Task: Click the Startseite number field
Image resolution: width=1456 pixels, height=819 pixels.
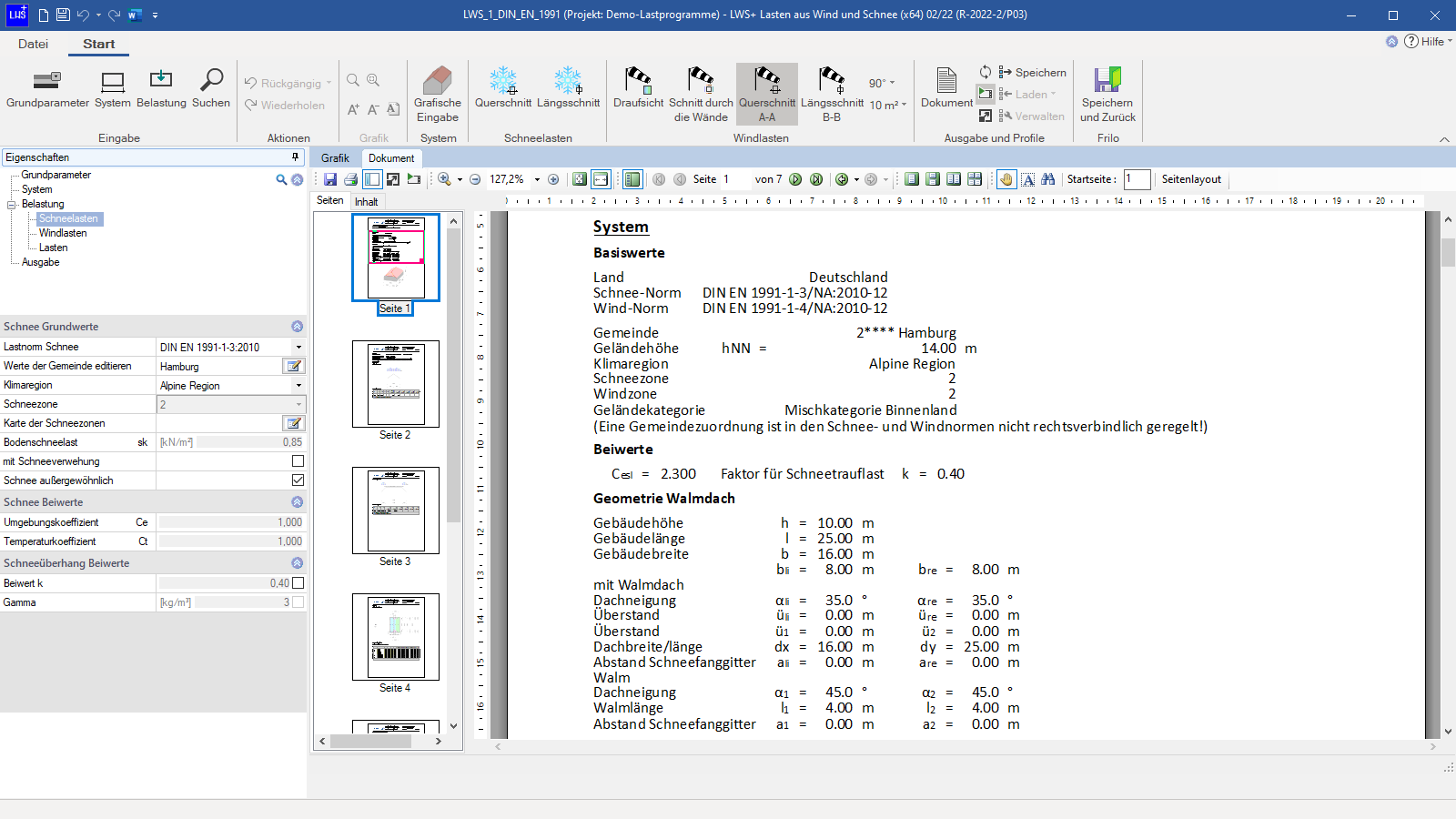Action: pyautogui.click(x=1137, y=179)
